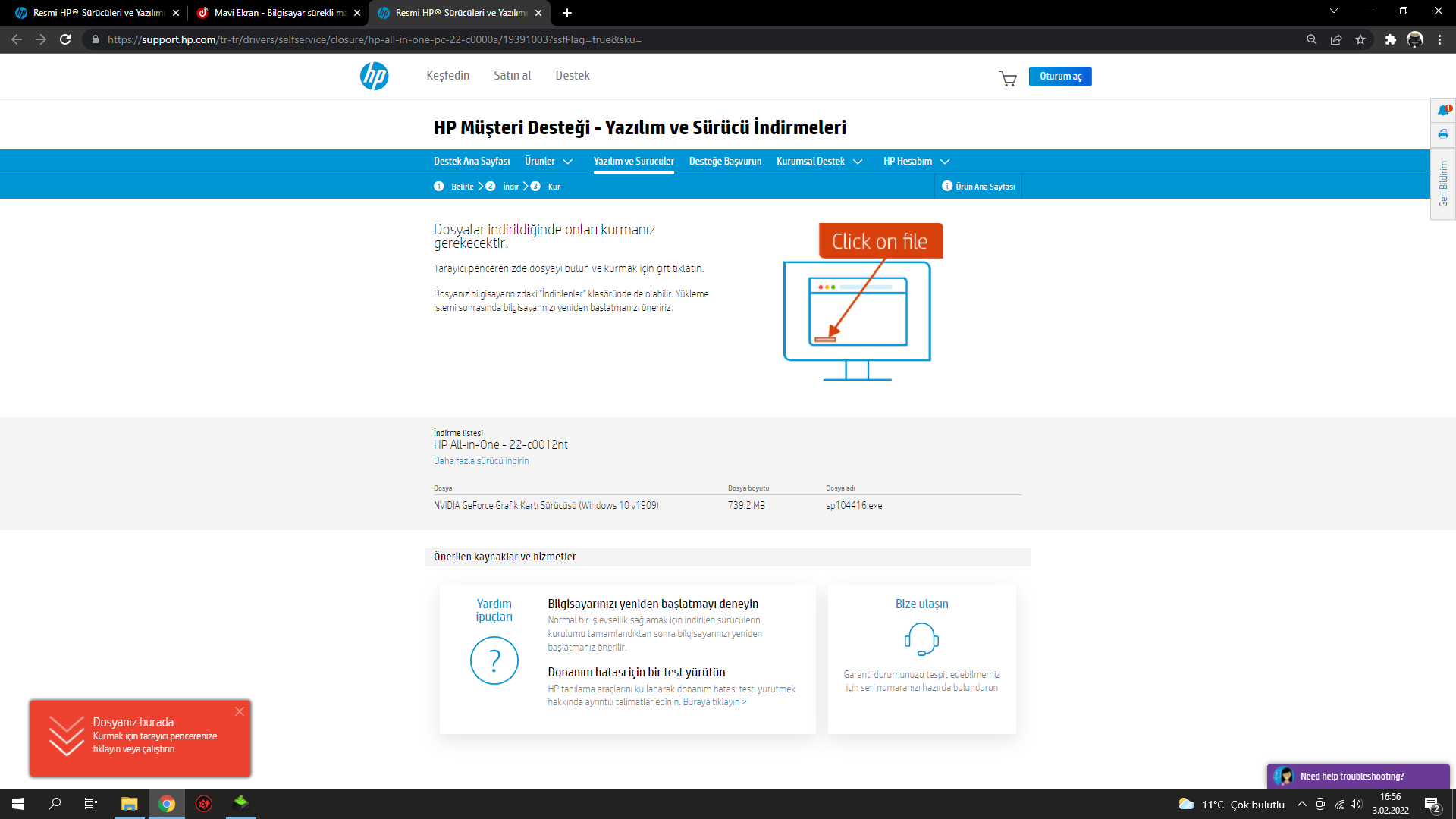Click the share page icon in address bar
The width and height of the screenshot is (1456, 819).
tap(1336, 39)
